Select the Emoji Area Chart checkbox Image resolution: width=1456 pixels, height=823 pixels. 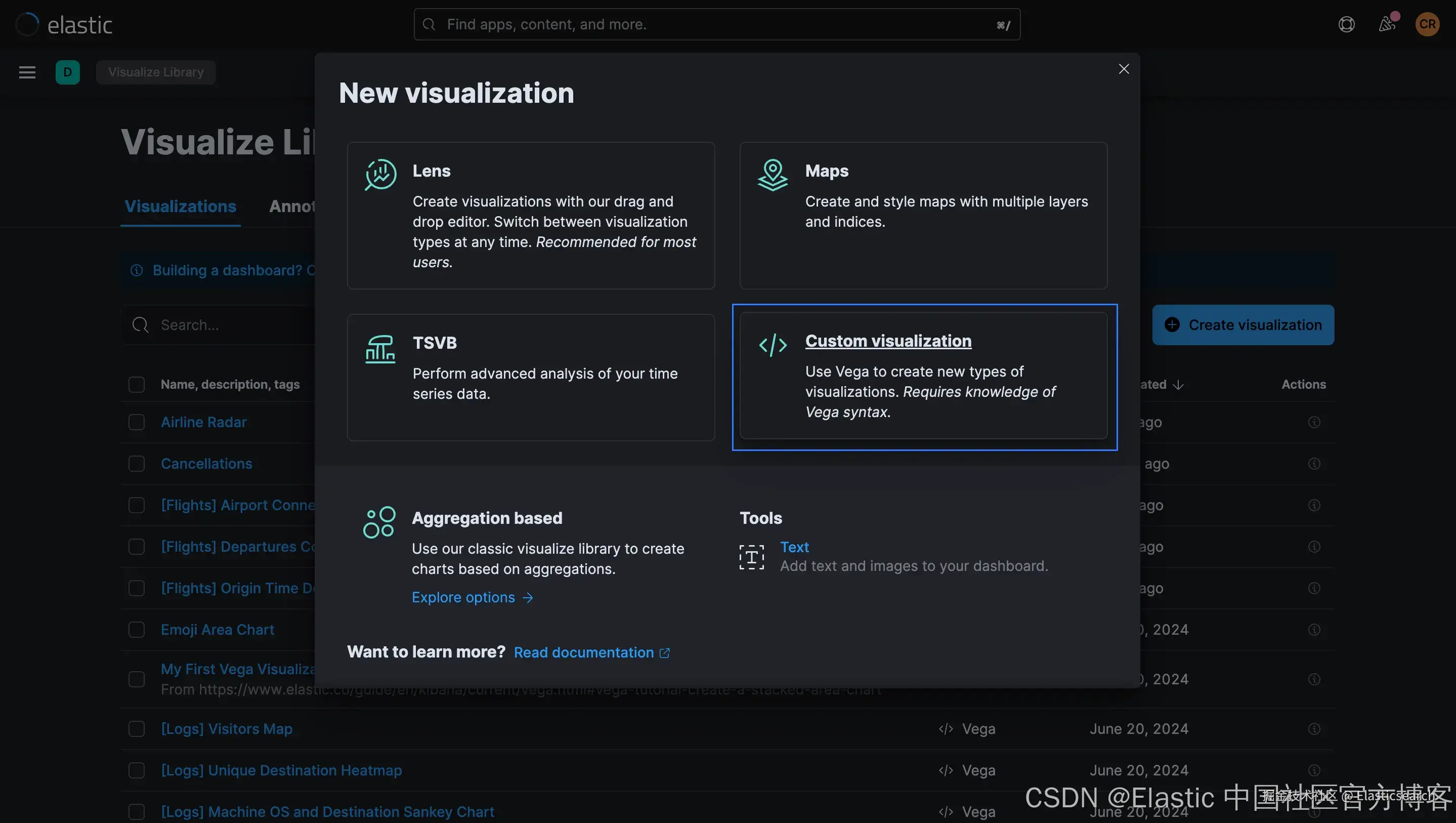click(136, 630)
